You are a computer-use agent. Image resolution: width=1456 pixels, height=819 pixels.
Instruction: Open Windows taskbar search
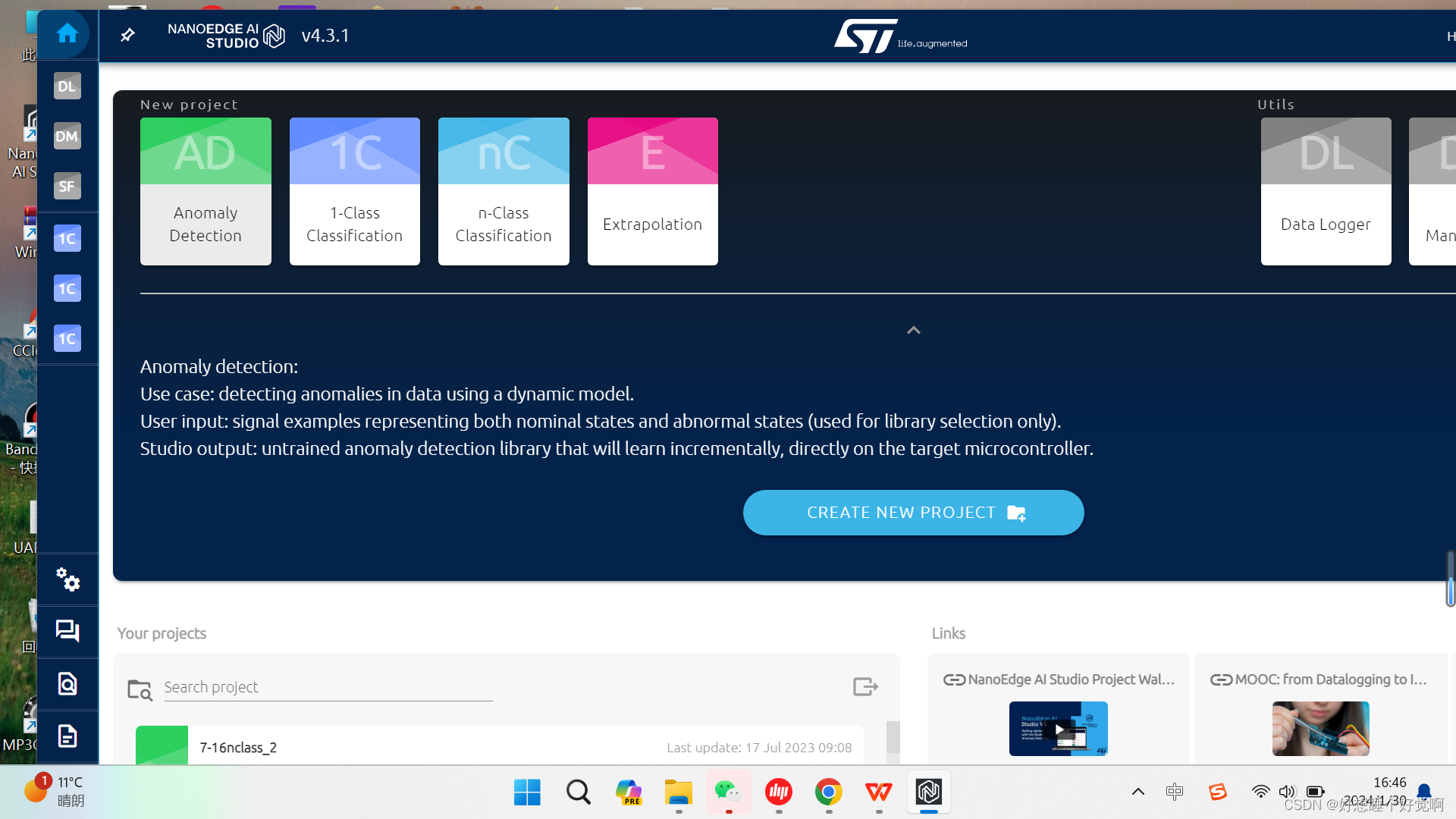[x=578, y=792]
